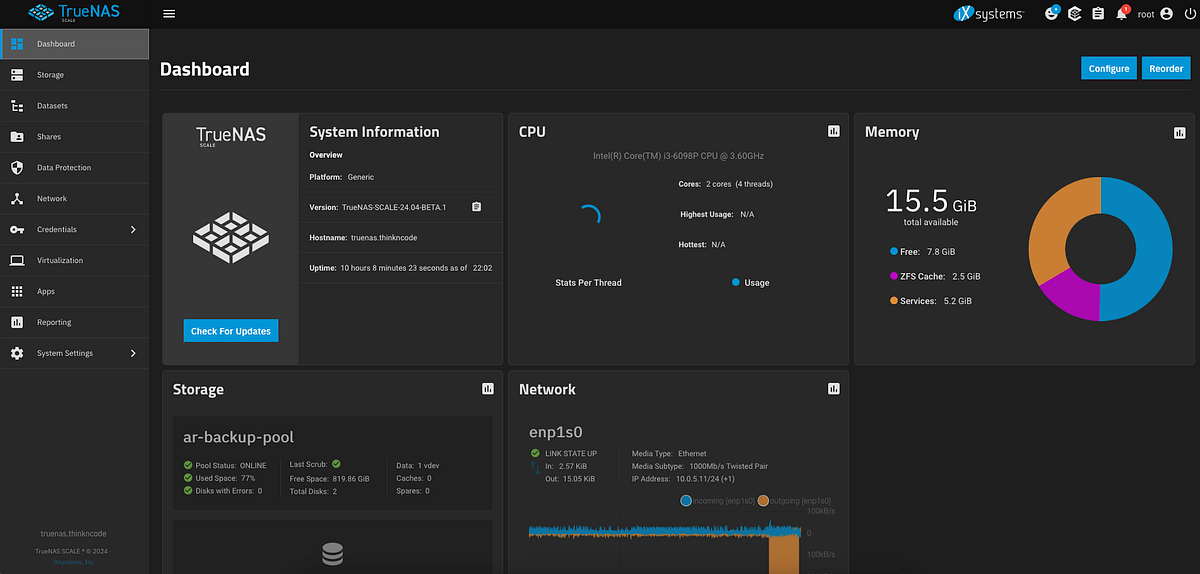Click the Data Protection shield icon
Screen dimensions: 1200x574
pos(17,168)
